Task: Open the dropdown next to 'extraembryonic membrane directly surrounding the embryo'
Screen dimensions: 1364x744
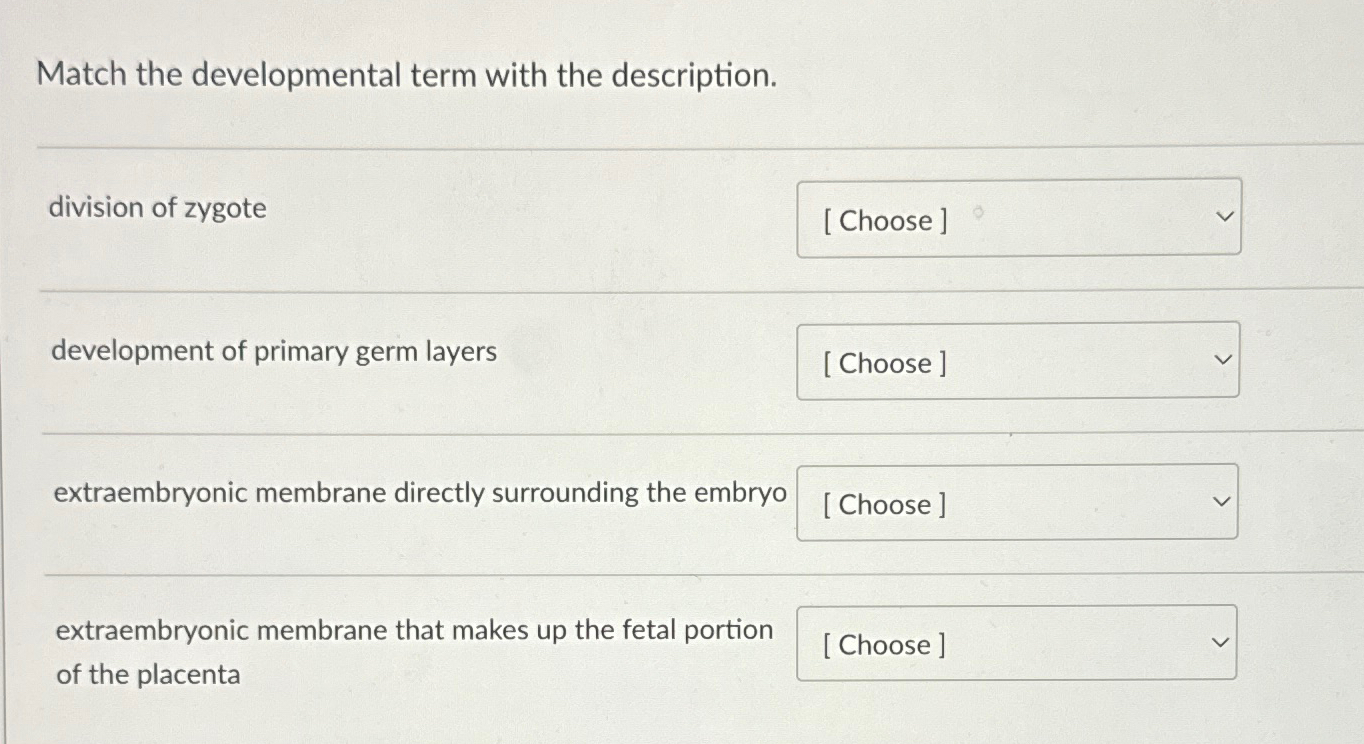Action: point(1016,501)
